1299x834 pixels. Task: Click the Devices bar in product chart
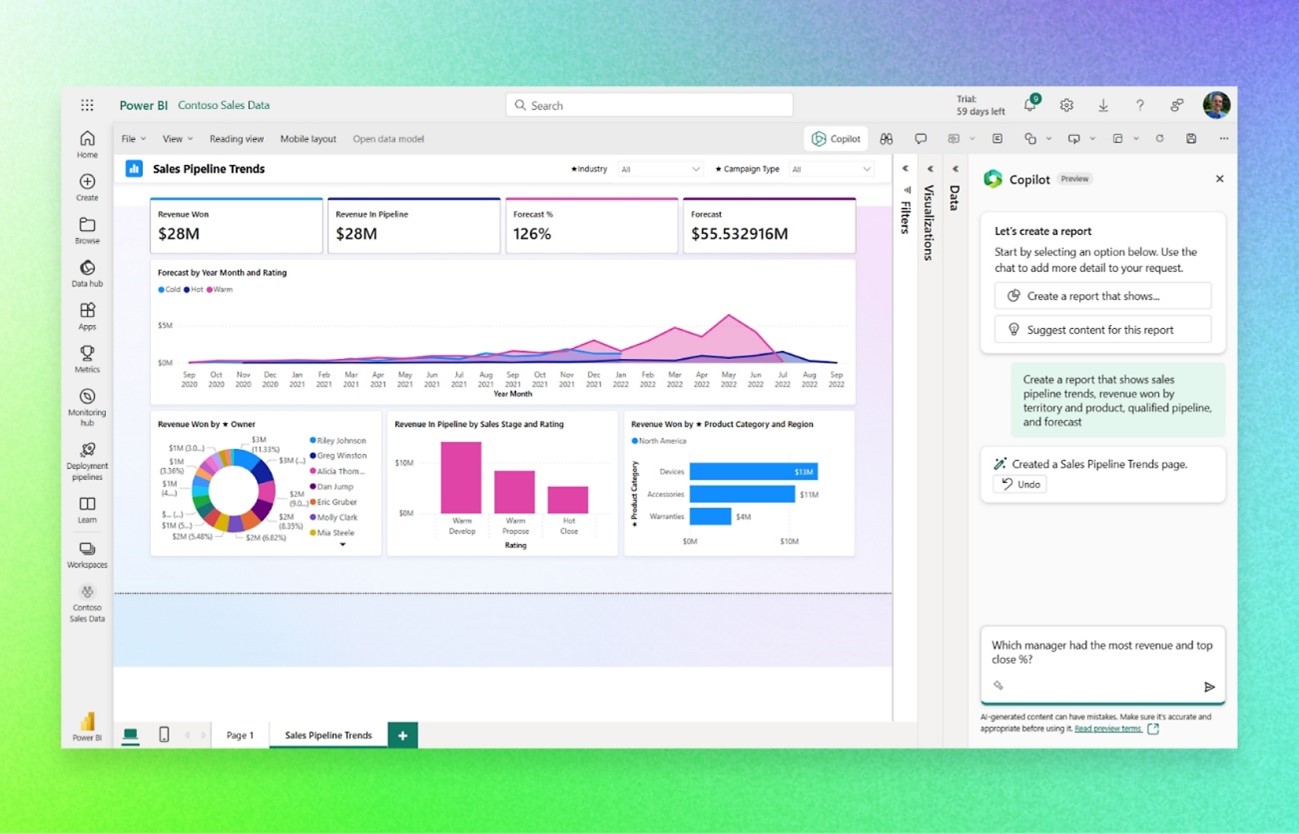click(753, 471)
